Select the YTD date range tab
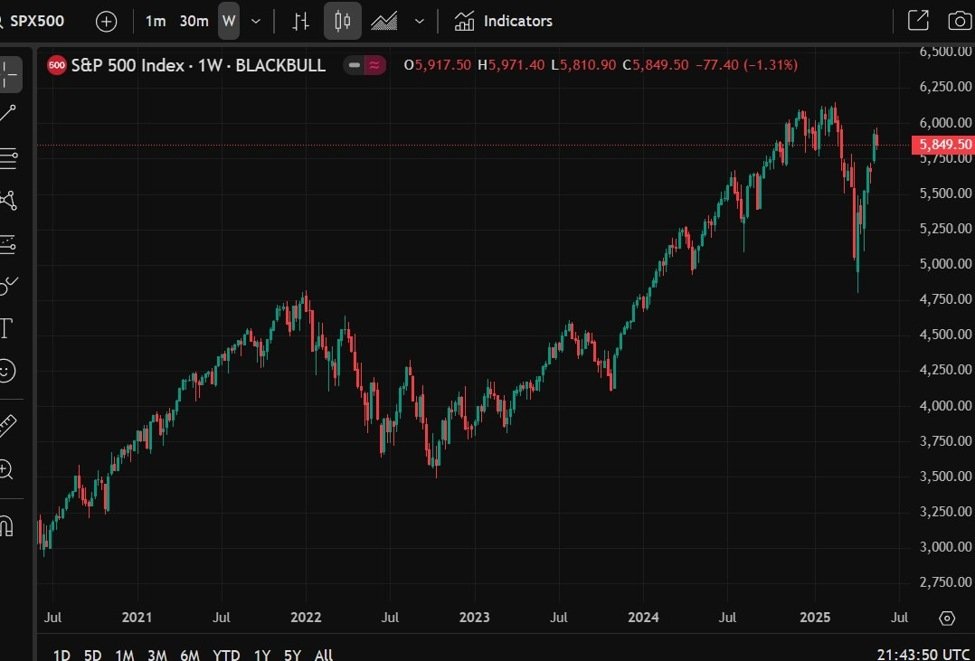The height and width of the screenshot is (661, 975). pyautogui.click(x=226, y=655)
